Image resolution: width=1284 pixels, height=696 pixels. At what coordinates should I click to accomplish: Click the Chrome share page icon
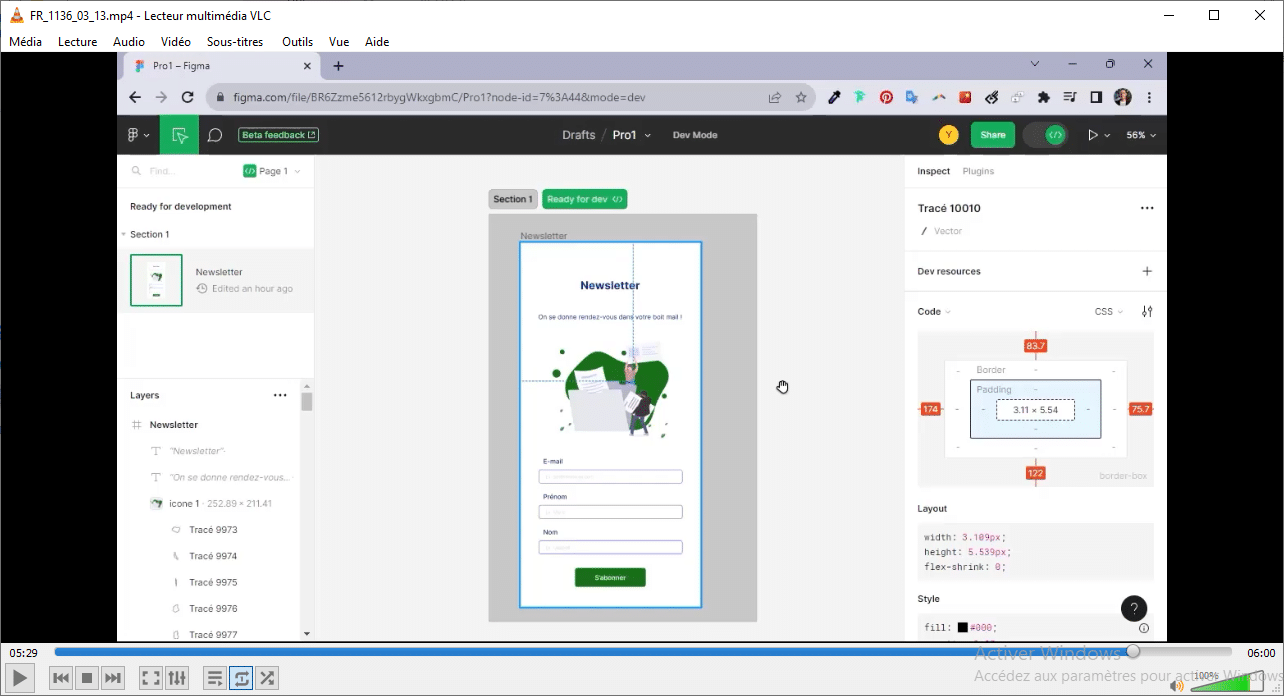point(774,97)
